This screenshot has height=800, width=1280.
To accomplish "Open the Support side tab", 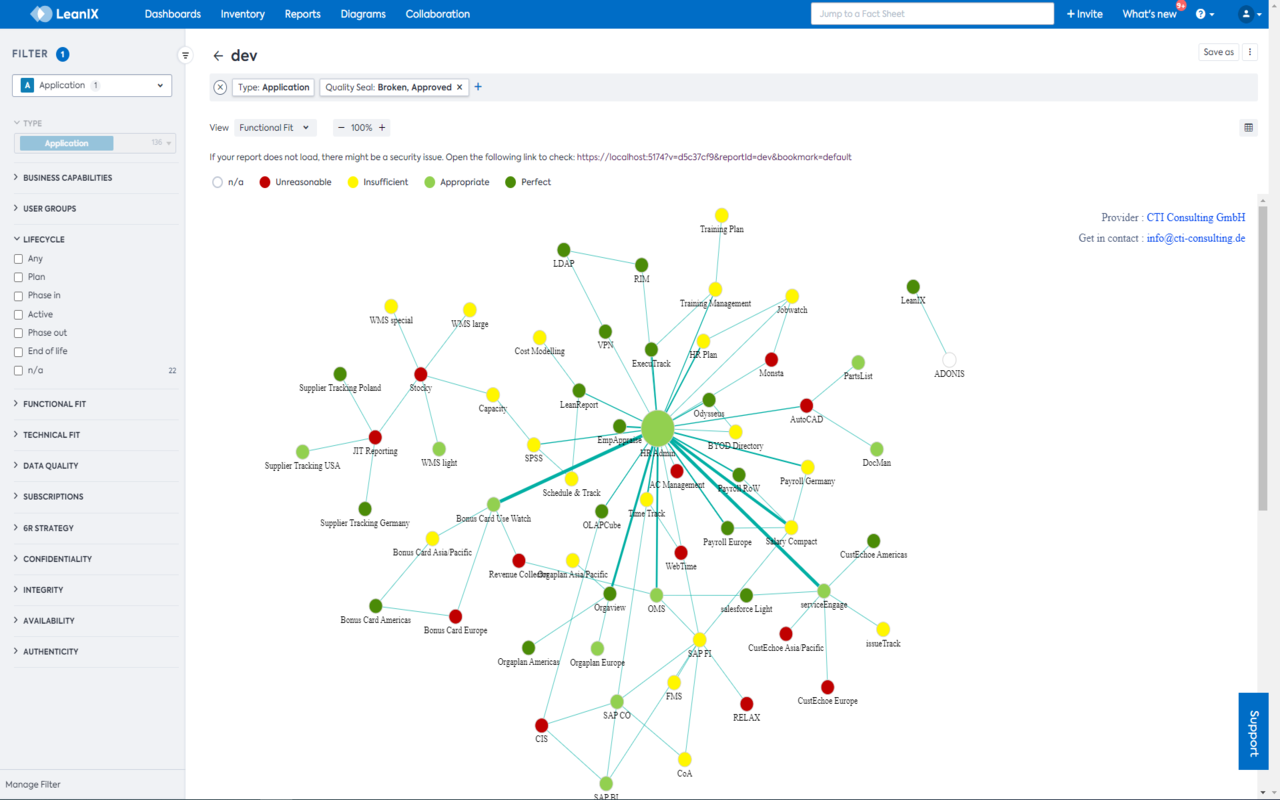I will pyautogui.click(x=1253, y=731).
